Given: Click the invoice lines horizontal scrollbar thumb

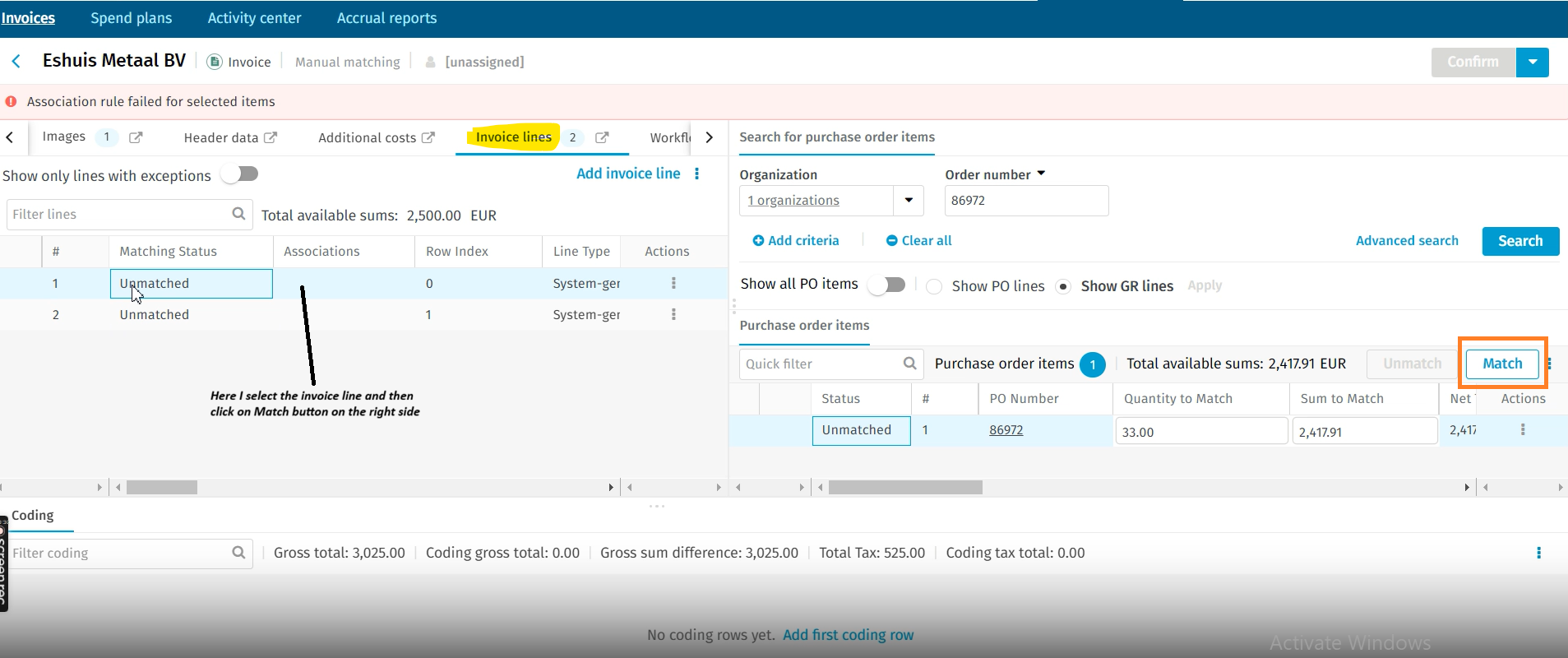Looking at the screenshot, I should [162, 488].
